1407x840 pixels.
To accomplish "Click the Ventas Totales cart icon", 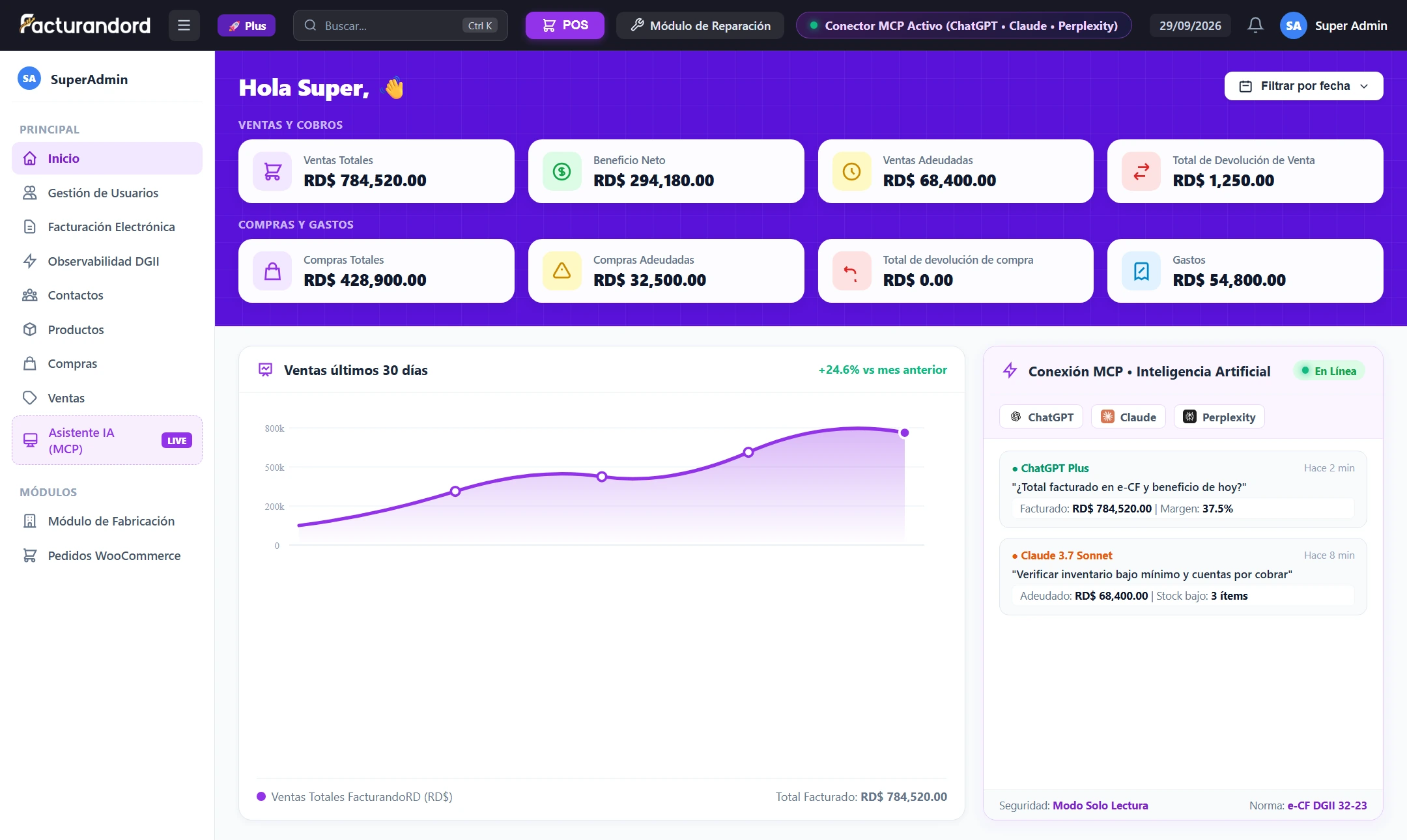I will coord(272,171).
